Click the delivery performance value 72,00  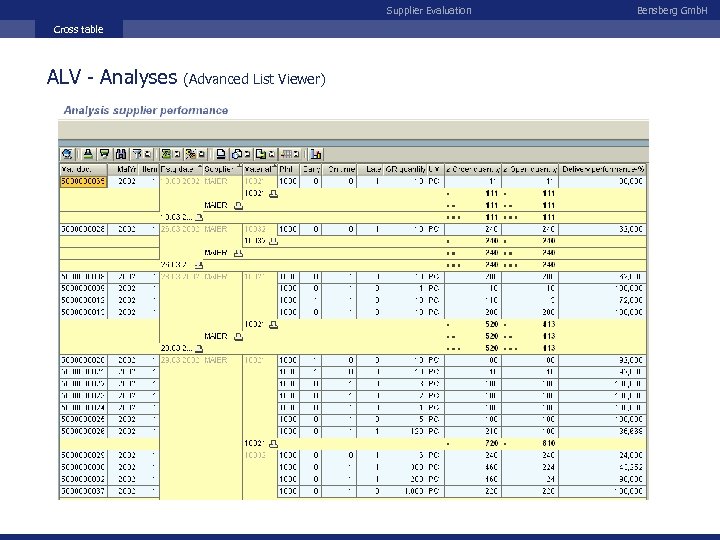pos(602,300)
